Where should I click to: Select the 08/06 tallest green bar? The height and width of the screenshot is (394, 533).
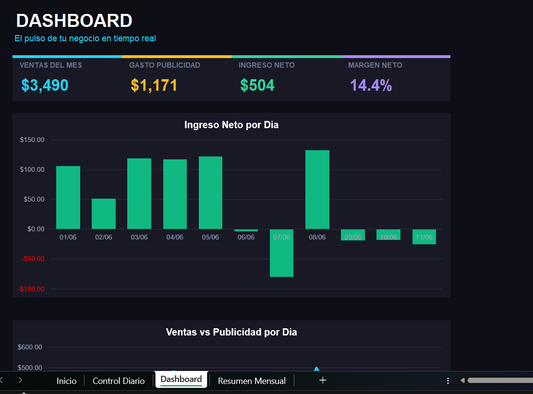(317, 189)
